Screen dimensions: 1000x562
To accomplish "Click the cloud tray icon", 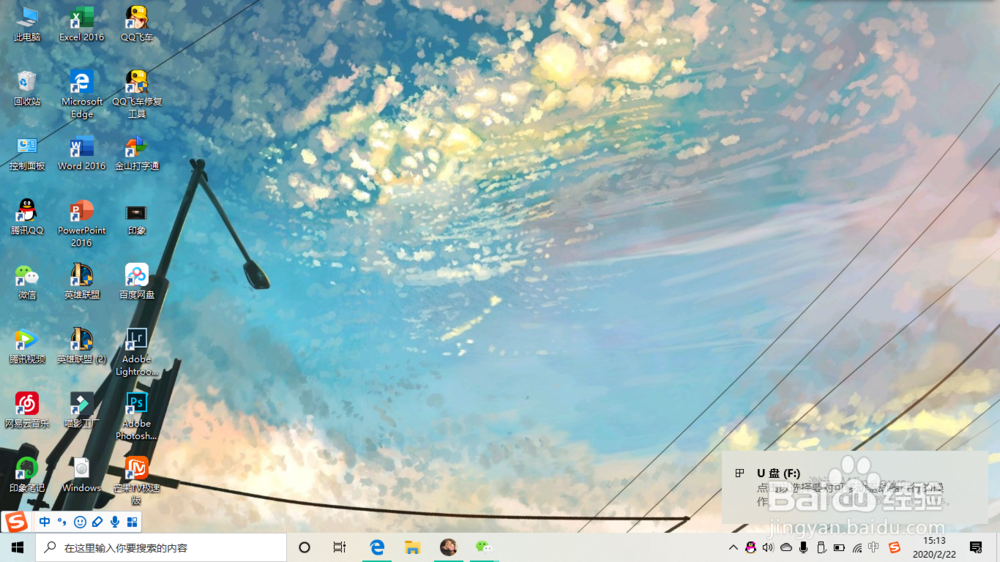I will click(x=786, y=547).
